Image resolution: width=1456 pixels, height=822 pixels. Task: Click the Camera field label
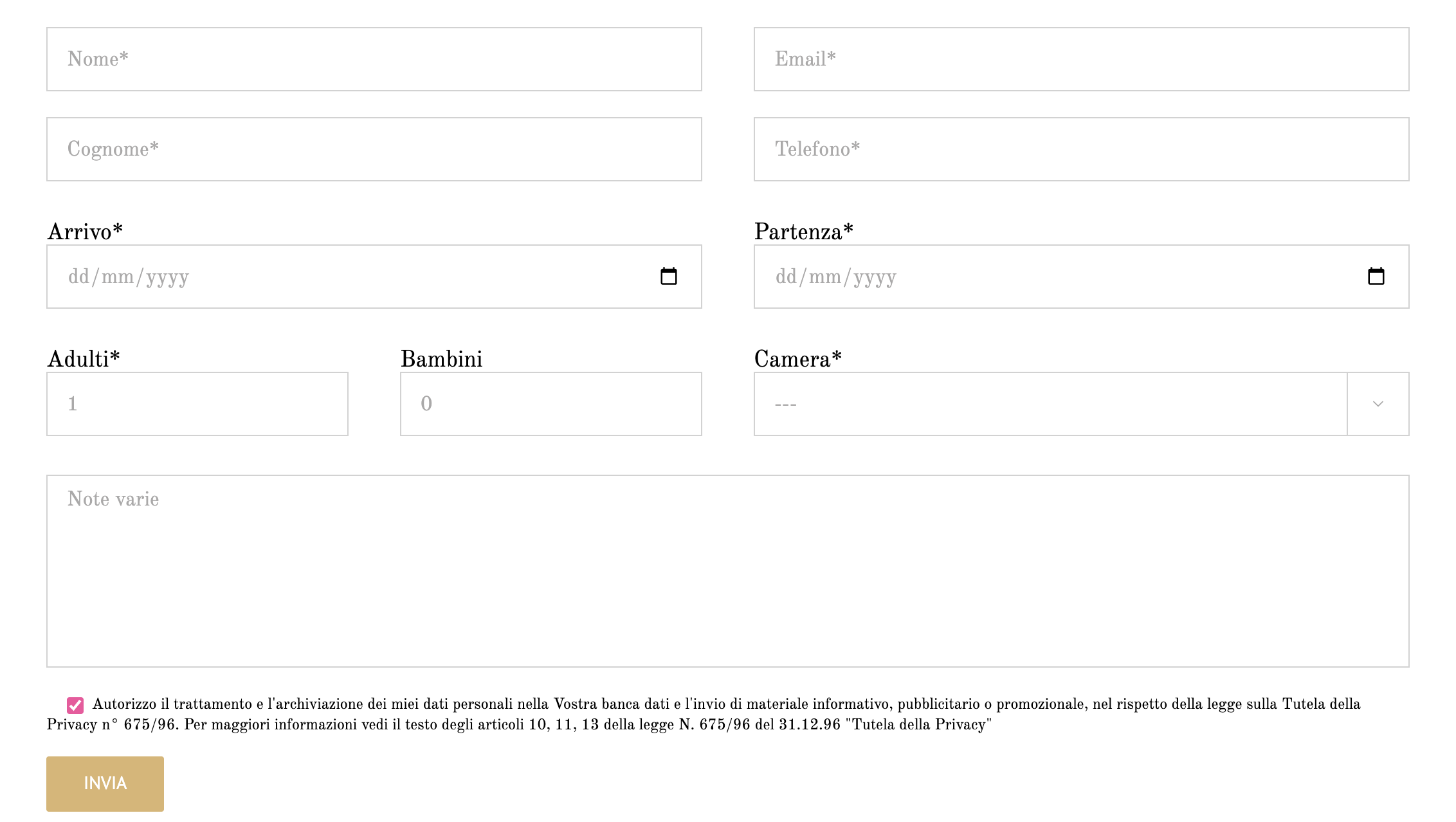(x=798, y=359)
